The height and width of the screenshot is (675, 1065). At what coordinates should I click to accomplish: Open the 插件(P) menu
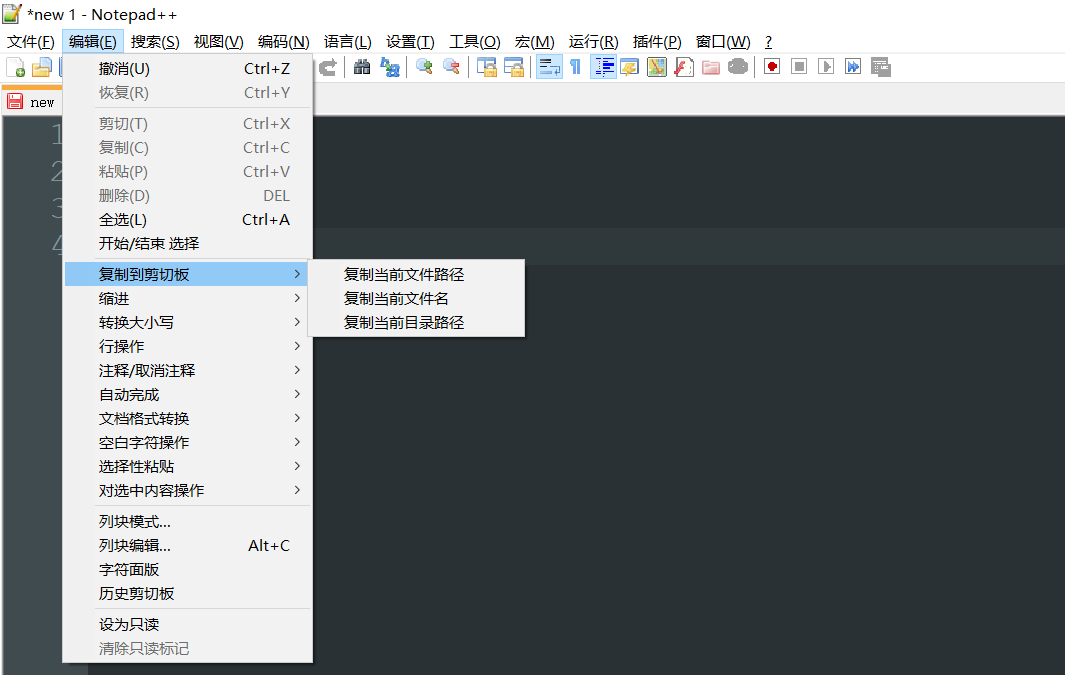tap(657, 42)
